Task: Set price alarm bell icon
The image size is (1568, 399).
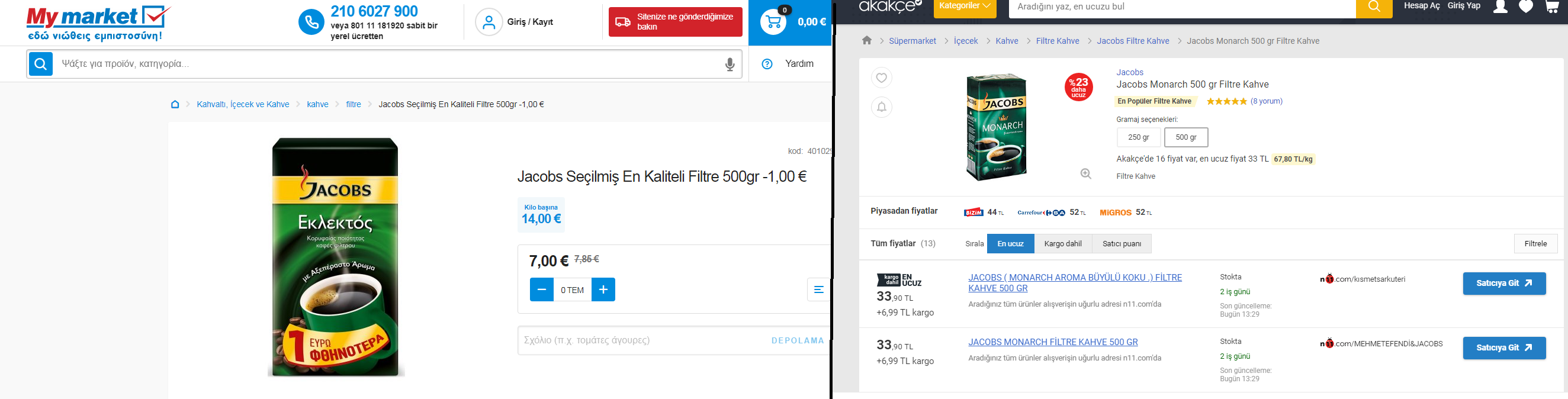Action: [x=881, y=107]
